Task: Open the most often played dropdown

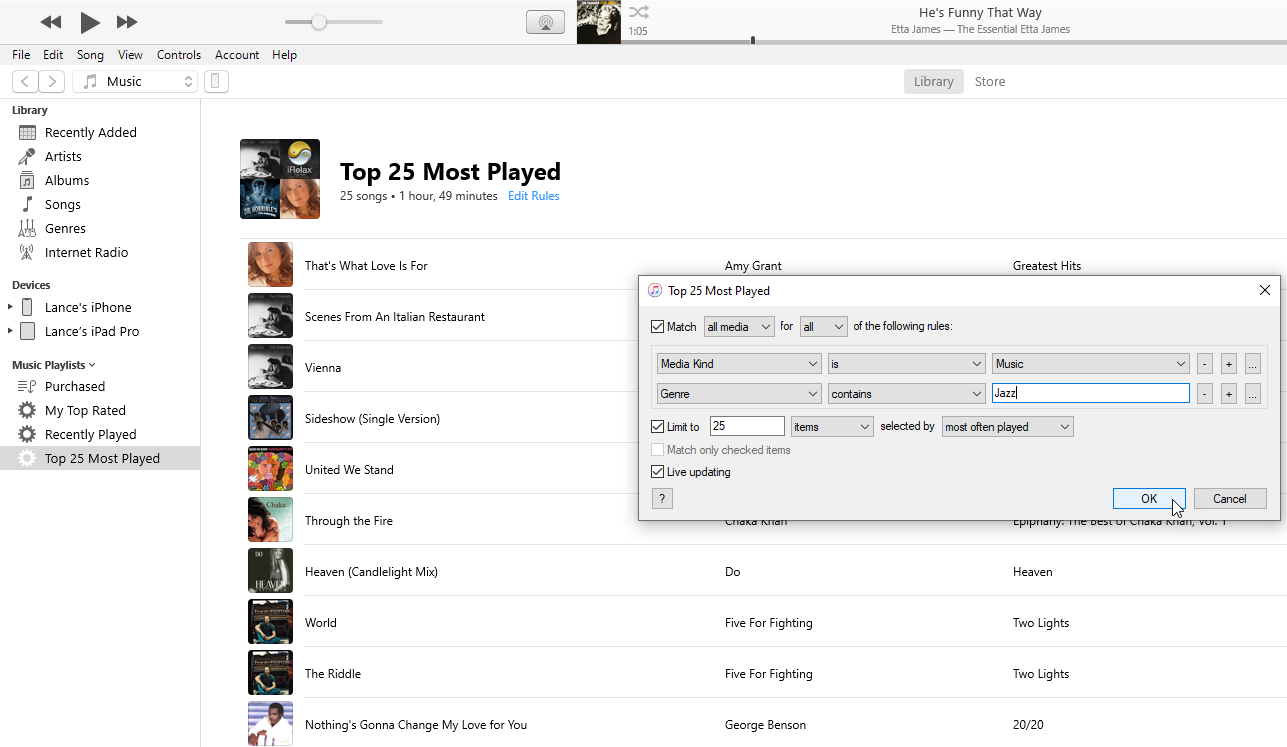Action: tap(1007, 427)
